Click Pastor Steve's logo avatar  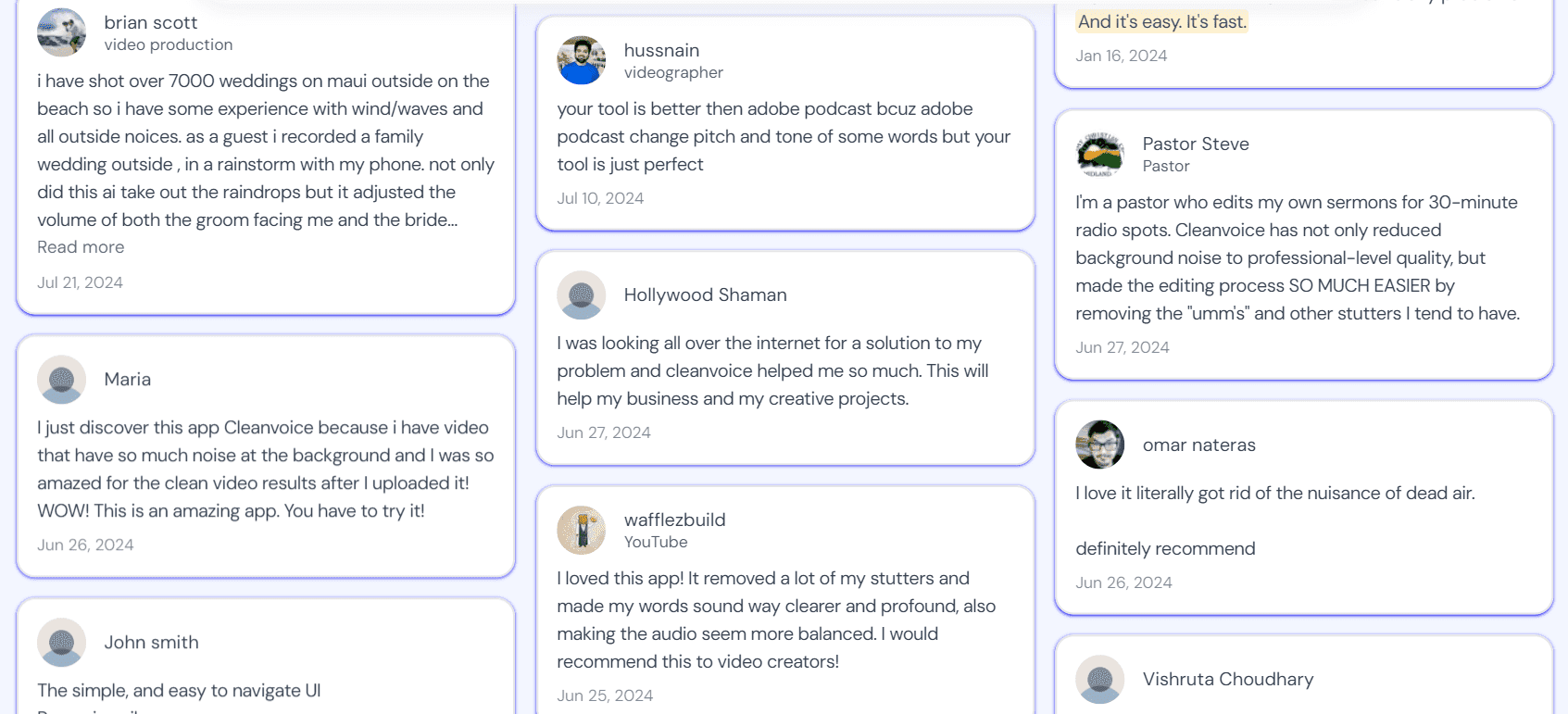click(x=1099, y=154)
